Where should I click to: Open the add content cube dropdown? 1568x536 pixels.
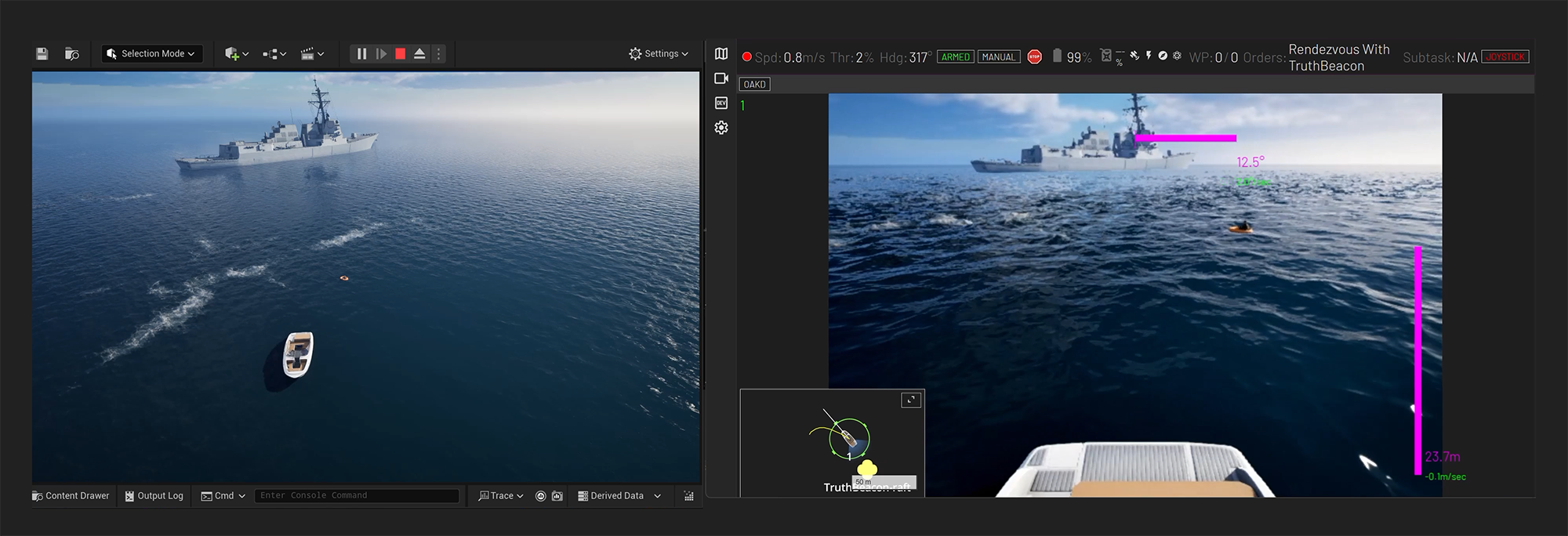tap(237, 54)
